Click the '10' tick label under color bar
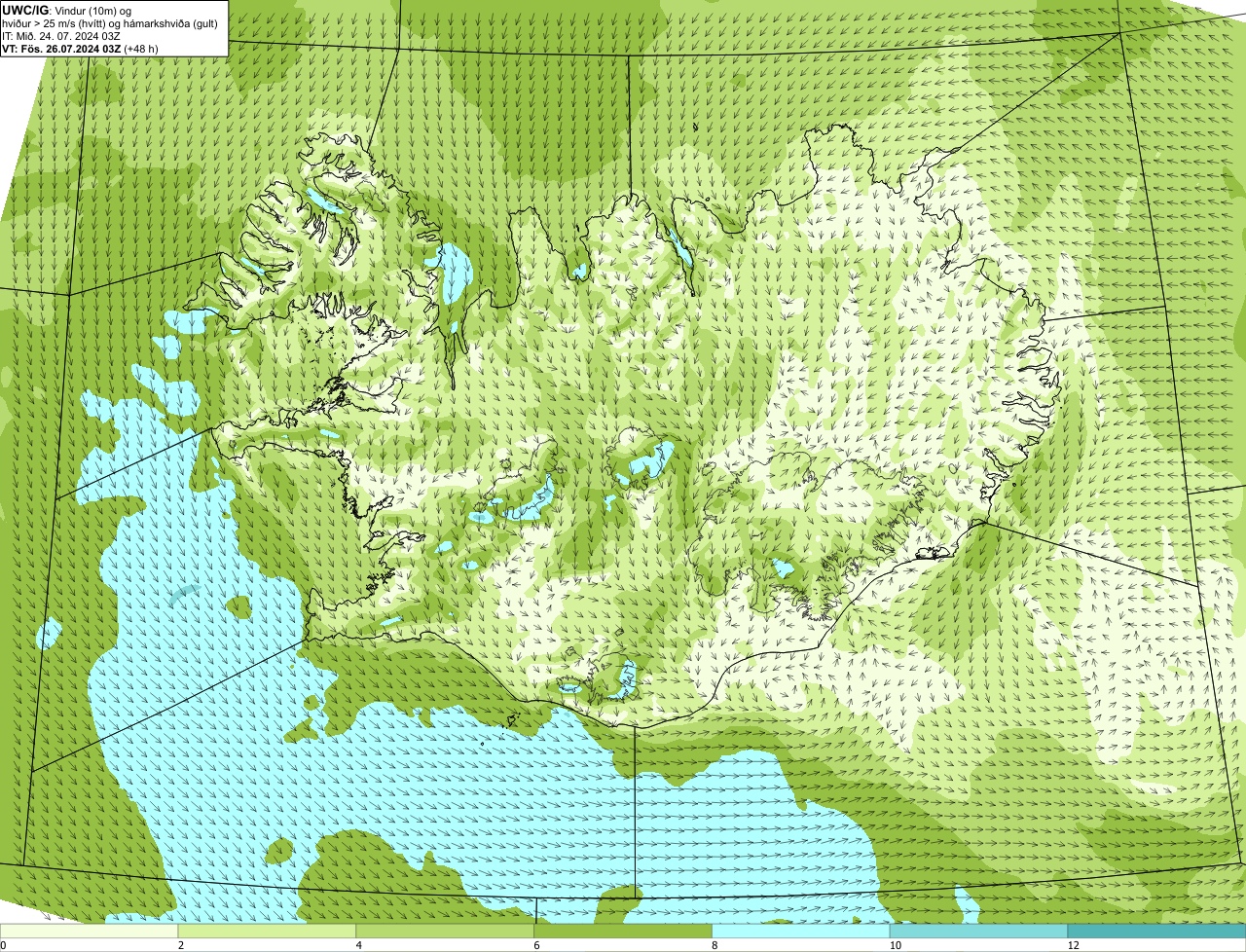 pos(894,945)
